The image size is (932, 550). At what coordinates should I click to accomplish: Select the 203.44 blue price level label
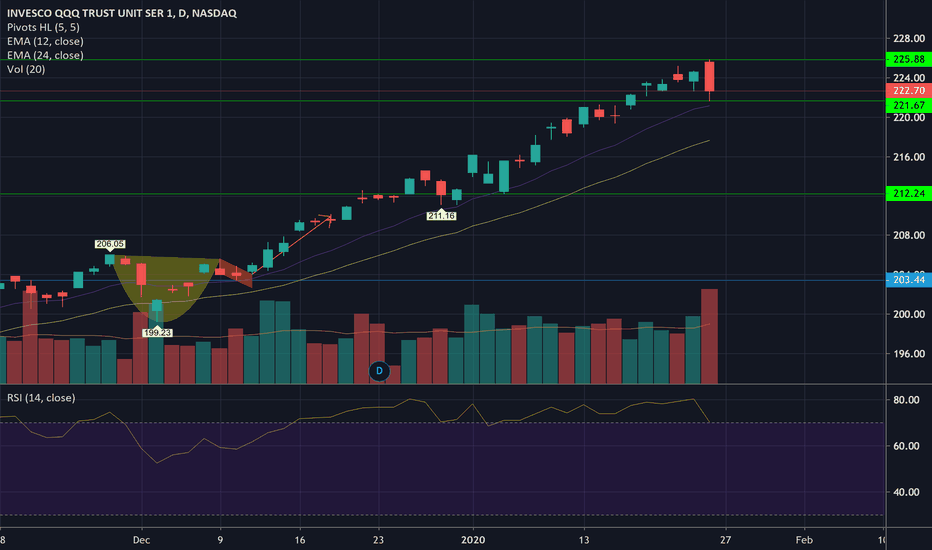[909, 279]
